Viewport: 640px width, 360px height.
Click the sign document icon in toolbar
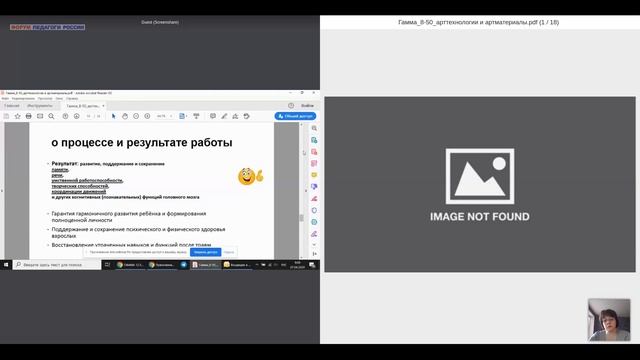click(235, 116)
